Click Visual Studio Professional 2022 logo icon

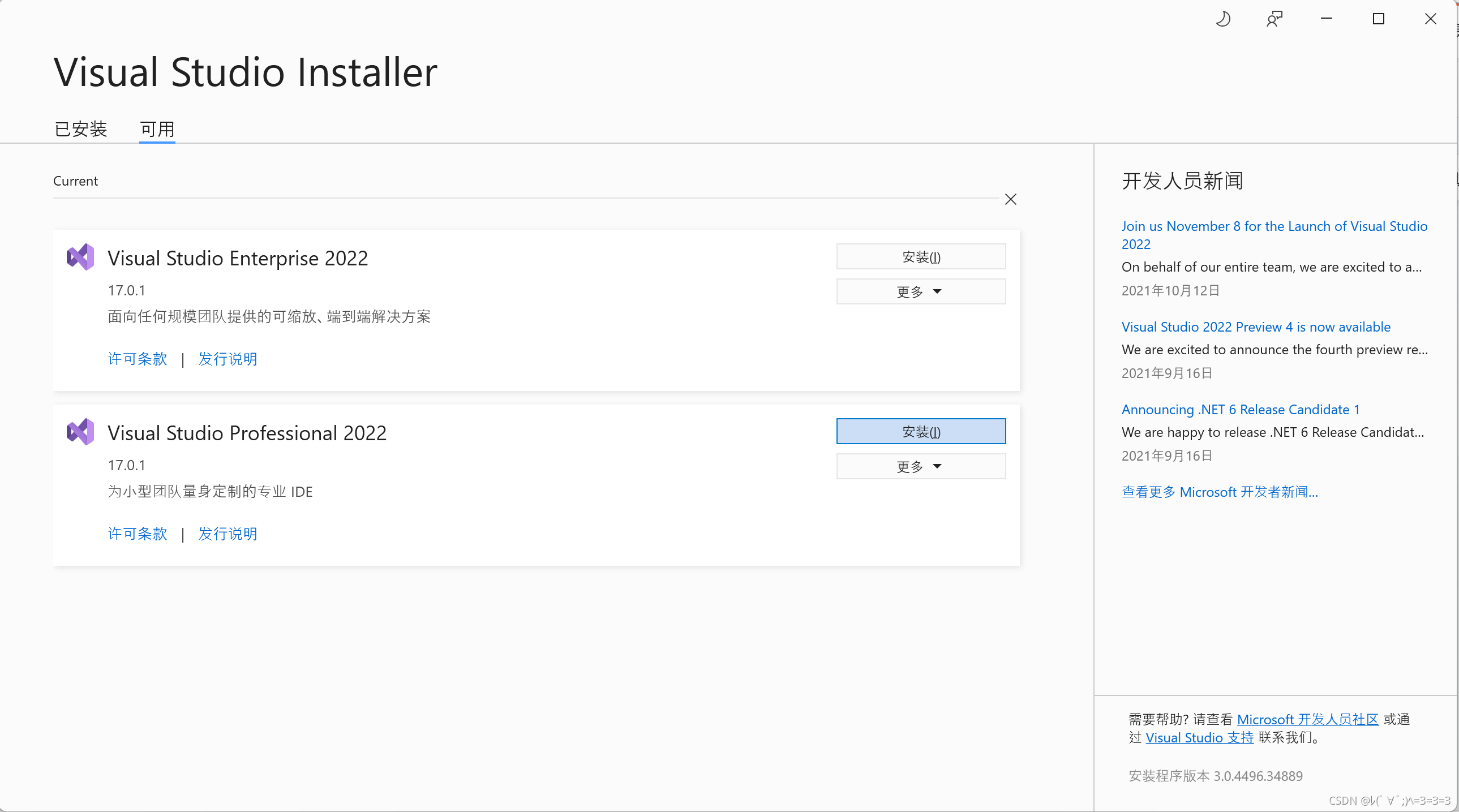[x=80, y=432]
